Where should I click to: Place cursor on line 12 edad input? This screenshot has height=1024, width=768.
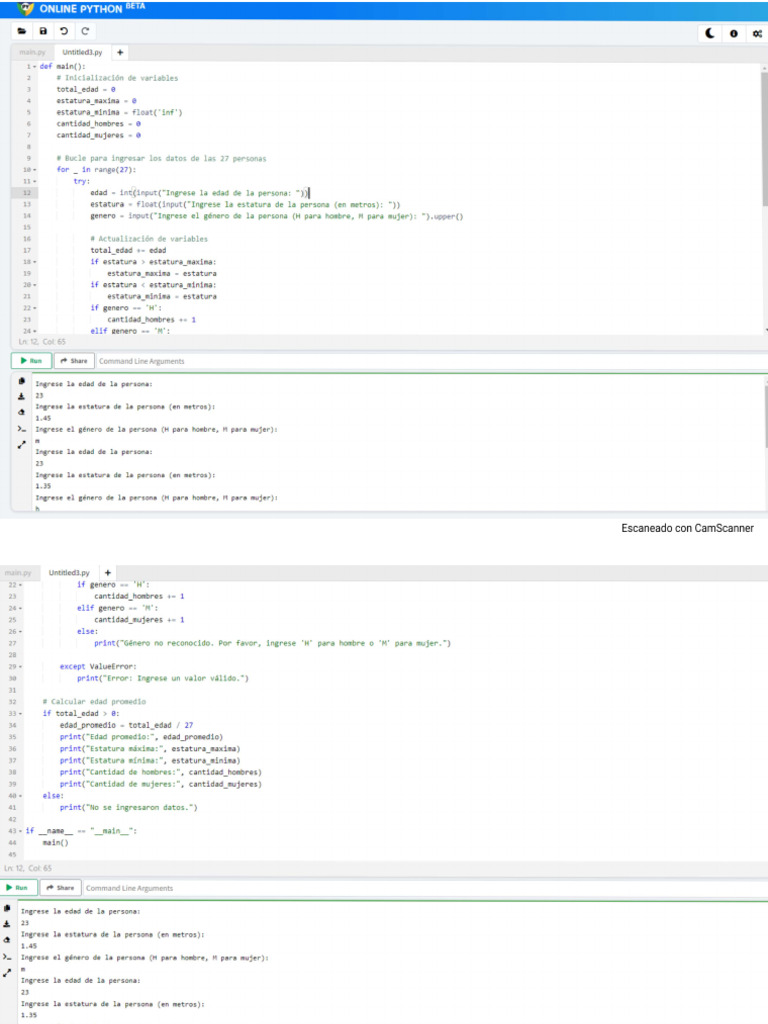click(199, 193)
